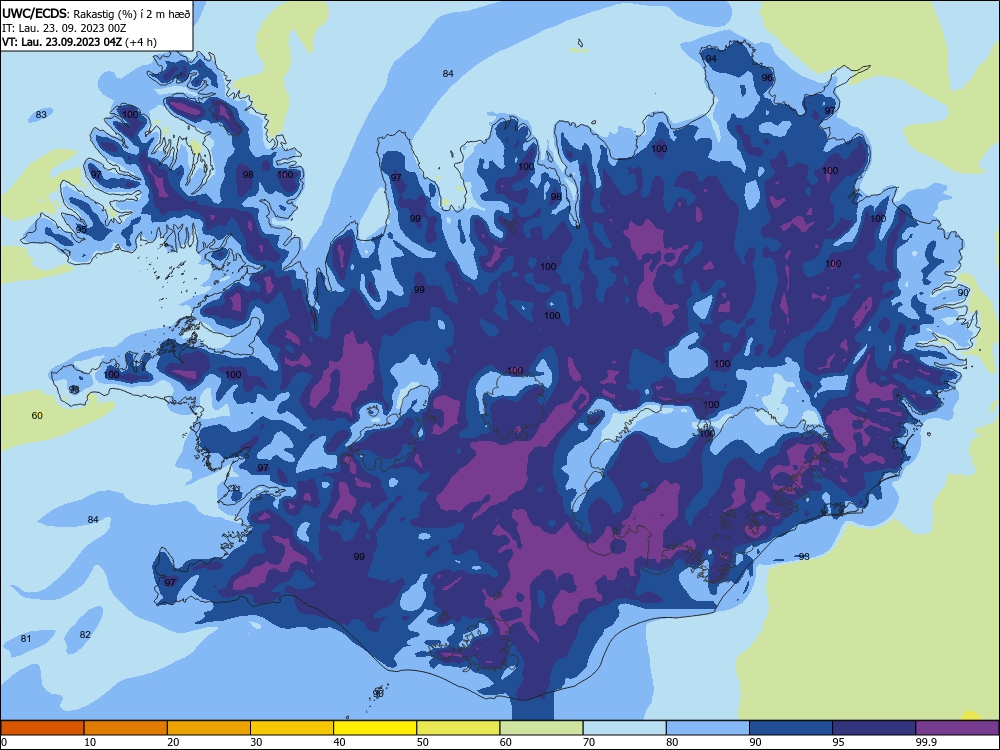Pick the light green 60–70 legend swatch
Screen dimensions: 1000x750
point(541,728)
